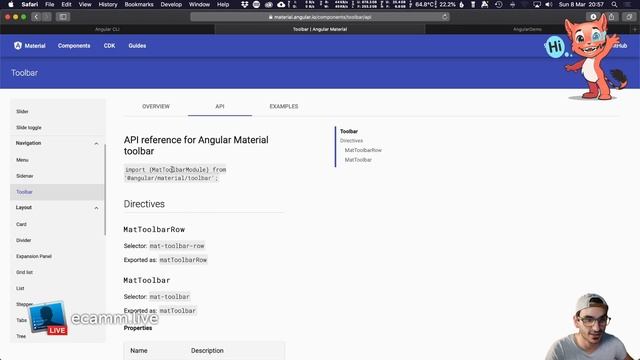Viewport: 640px width, 360px height.
Task: Open the Bookmarks menu
Action: click(x=139, y=4)
